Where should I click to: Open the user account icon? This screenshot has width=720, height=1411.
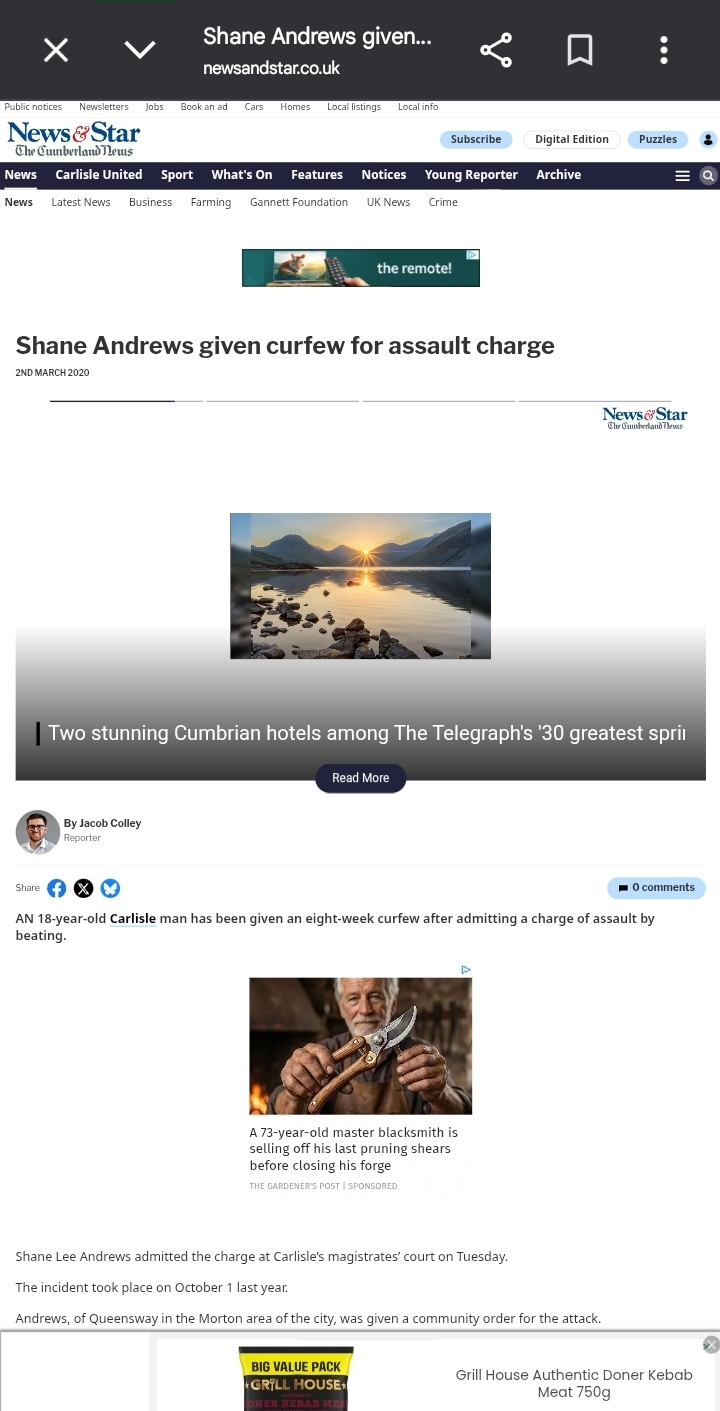(x=708, y=140)
